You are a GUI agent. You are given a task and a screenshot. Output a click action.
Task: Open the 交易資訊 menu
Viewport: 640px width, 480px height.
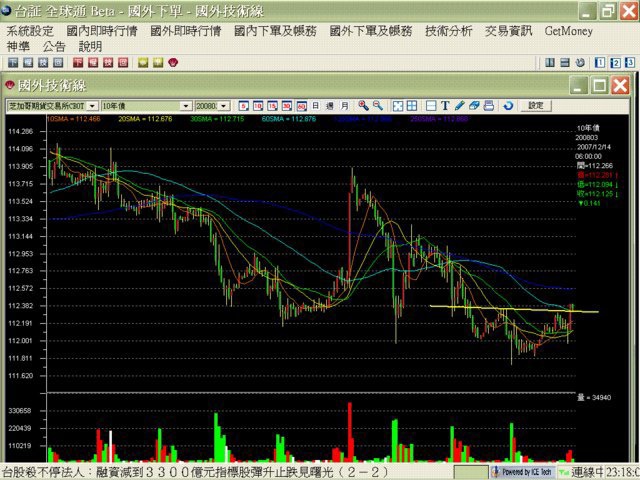pyautogui.click(x=509, y=31)
